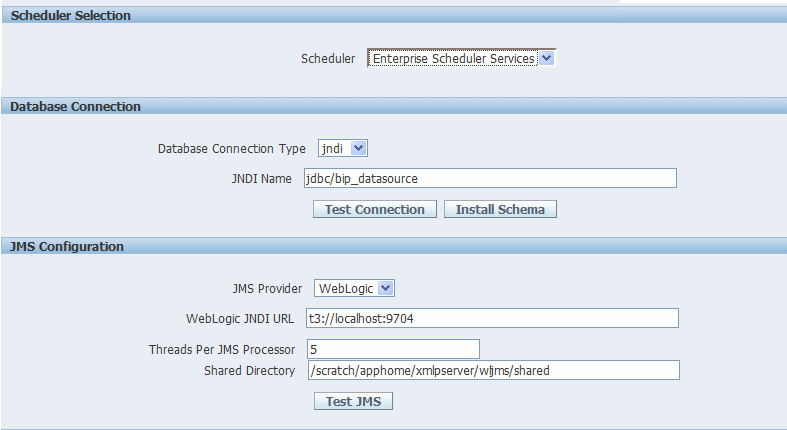Click the JMS Provider label
Screen dimensions: 787x430
(267, 289)
